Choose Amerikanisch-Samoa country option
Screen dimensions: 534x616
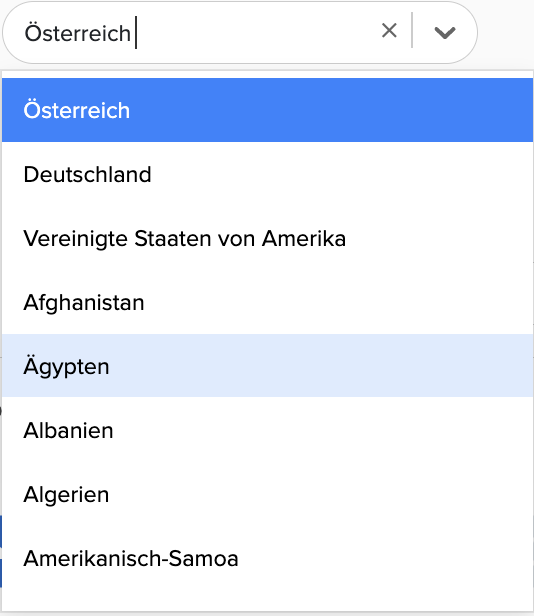[x=267, y=558]
